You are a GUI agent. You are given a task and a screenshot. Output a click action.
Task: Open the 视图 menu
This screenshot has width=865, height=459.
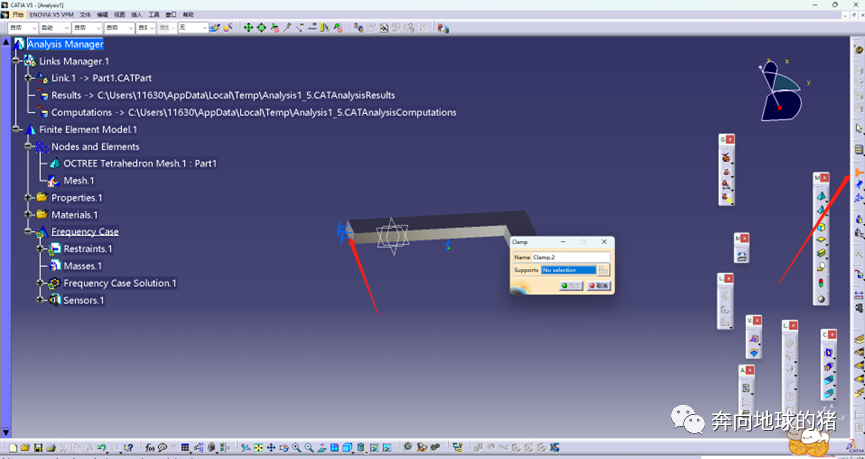(x=119, y=14)
